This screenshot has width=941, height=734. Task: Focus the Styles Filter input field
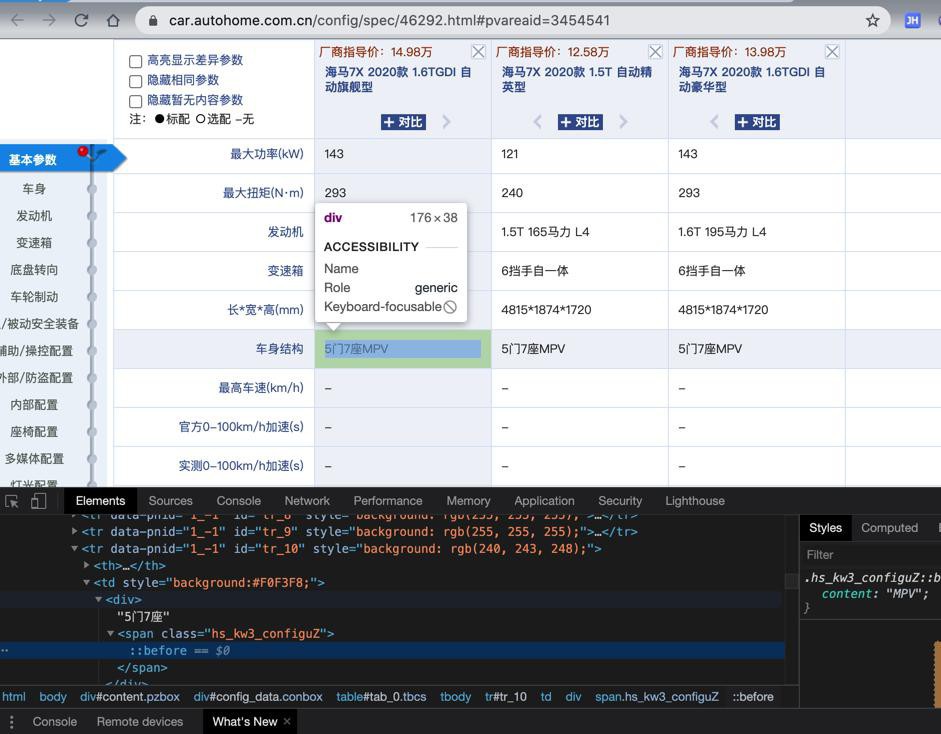[x=870, y=555]
